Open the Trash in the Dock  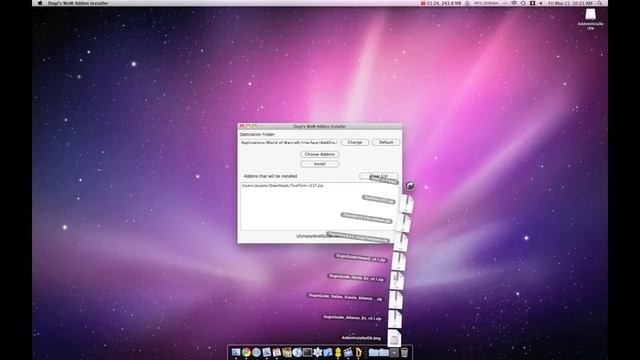coord(404,352)
